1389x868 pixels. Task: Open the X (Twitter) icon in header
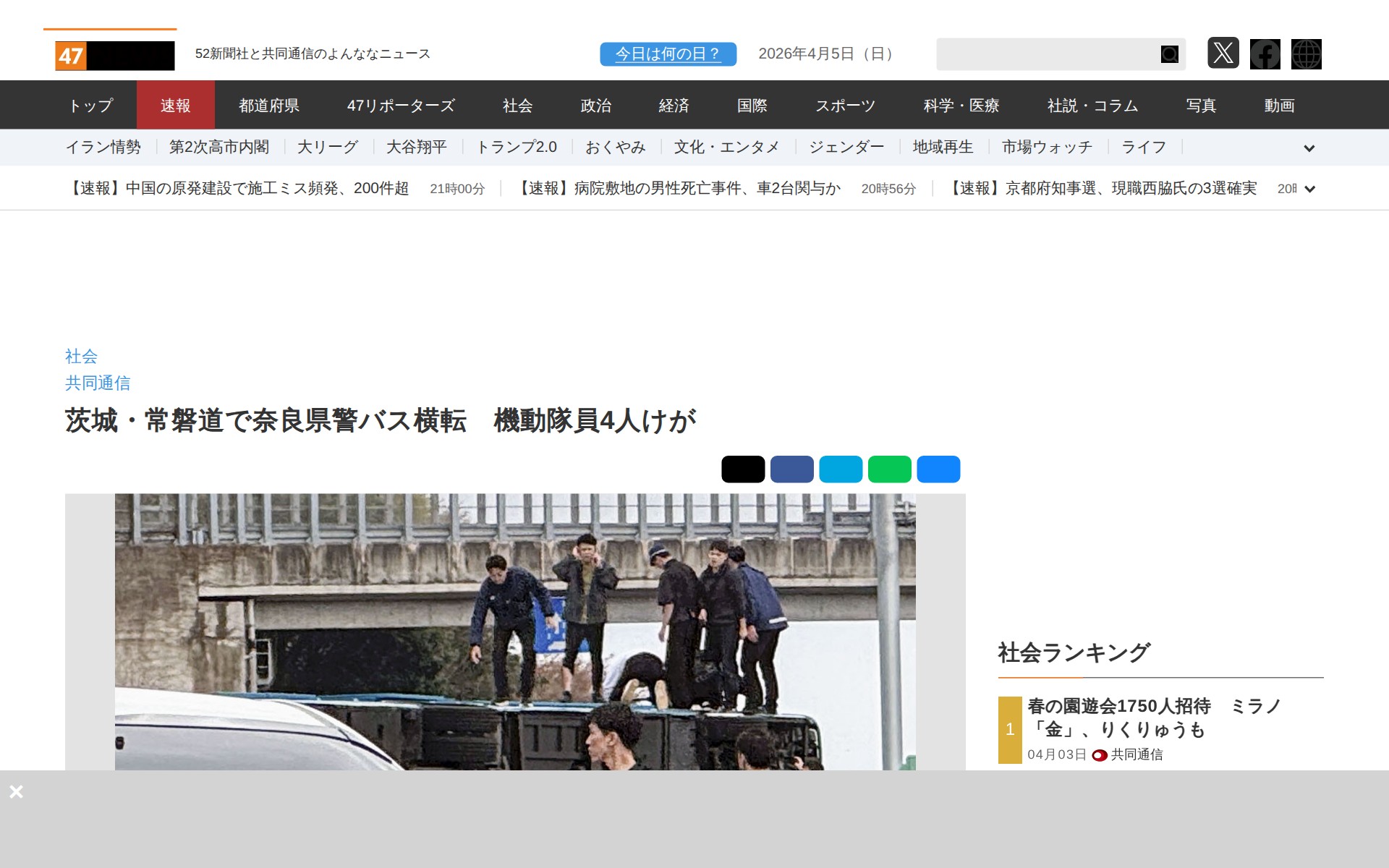[1223, 54]
